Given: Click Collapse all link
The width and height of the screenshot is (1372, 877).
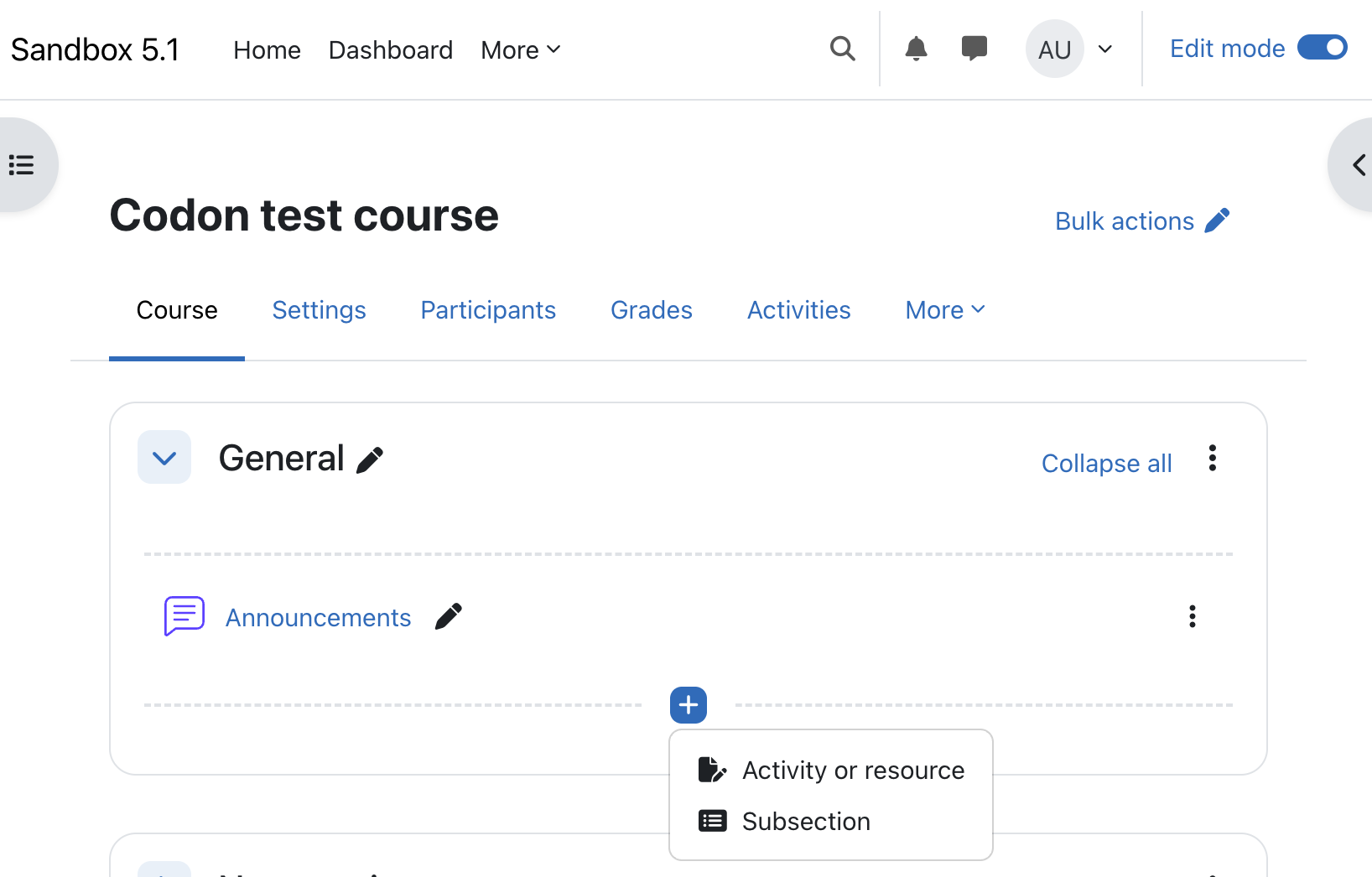Looking at the screenshot, I should click(x=1106, y=463).
